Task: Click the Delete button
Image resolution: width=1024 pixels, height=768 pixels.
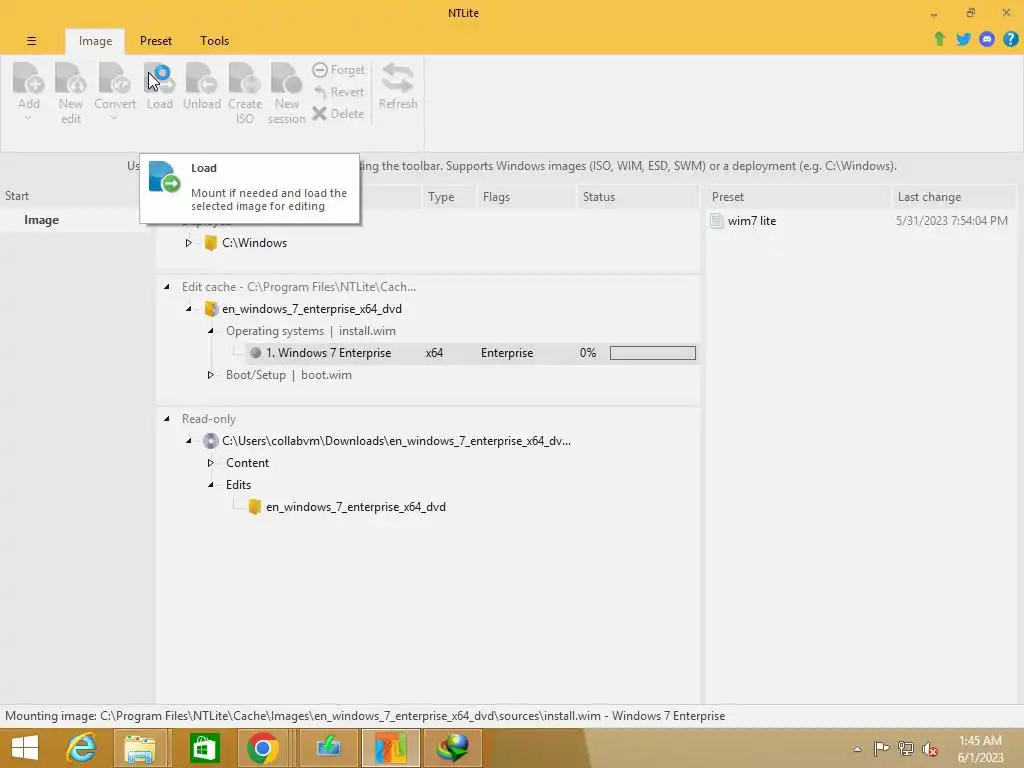Action: (x=338, y=114)
